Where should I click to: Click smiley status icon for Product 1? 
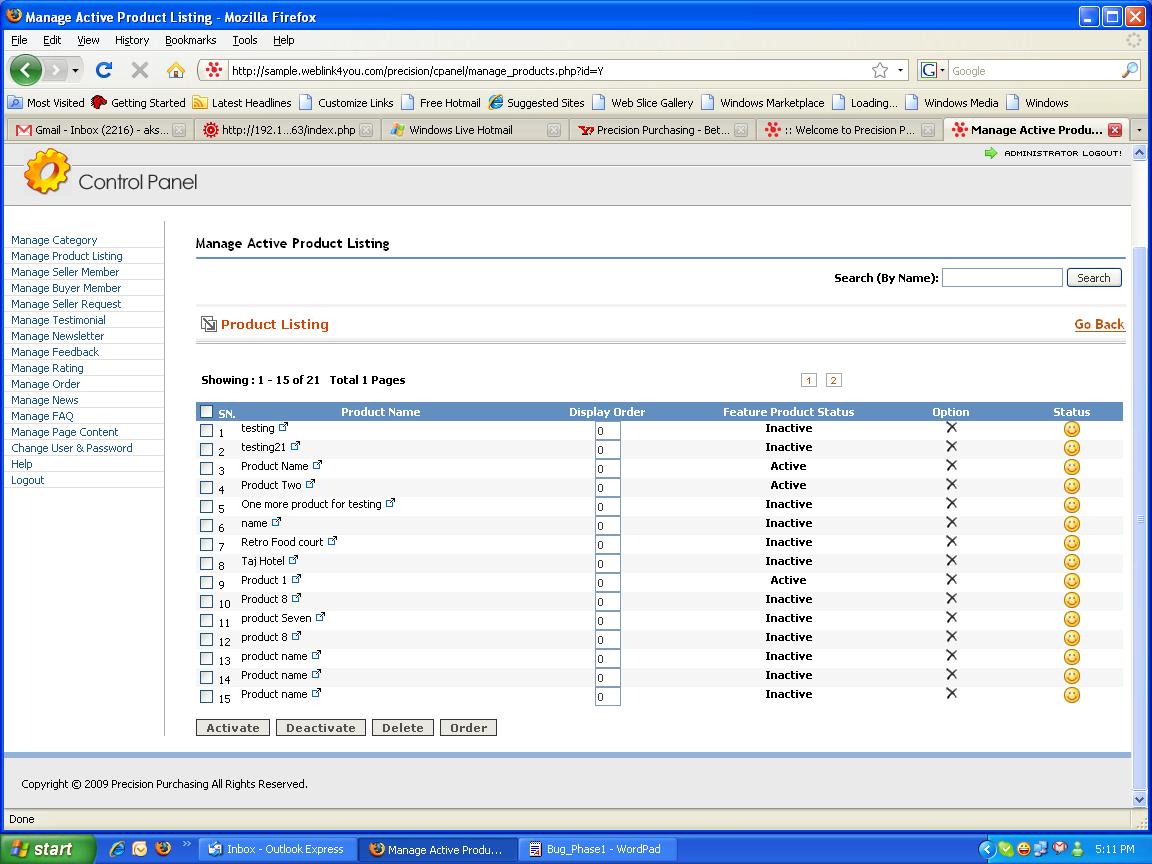tap(1072, 580)
